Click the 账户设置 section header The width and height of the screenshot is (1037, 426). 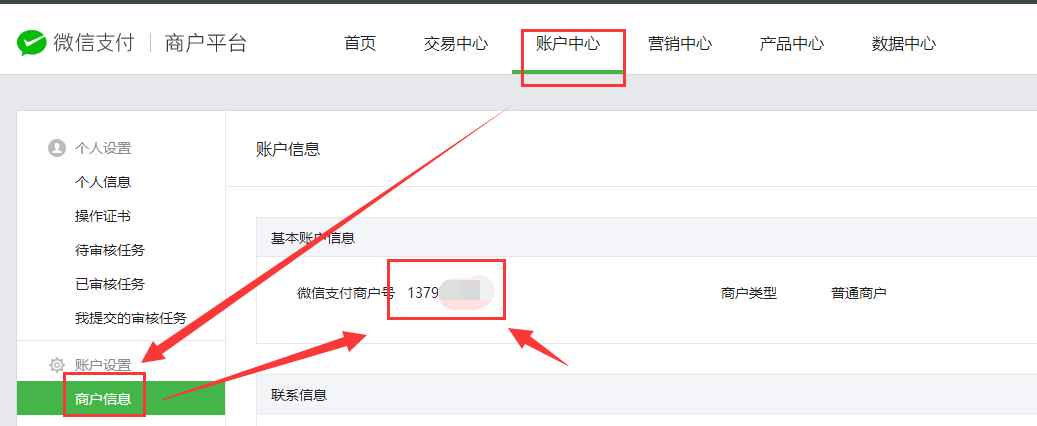(x=103, y=364)
